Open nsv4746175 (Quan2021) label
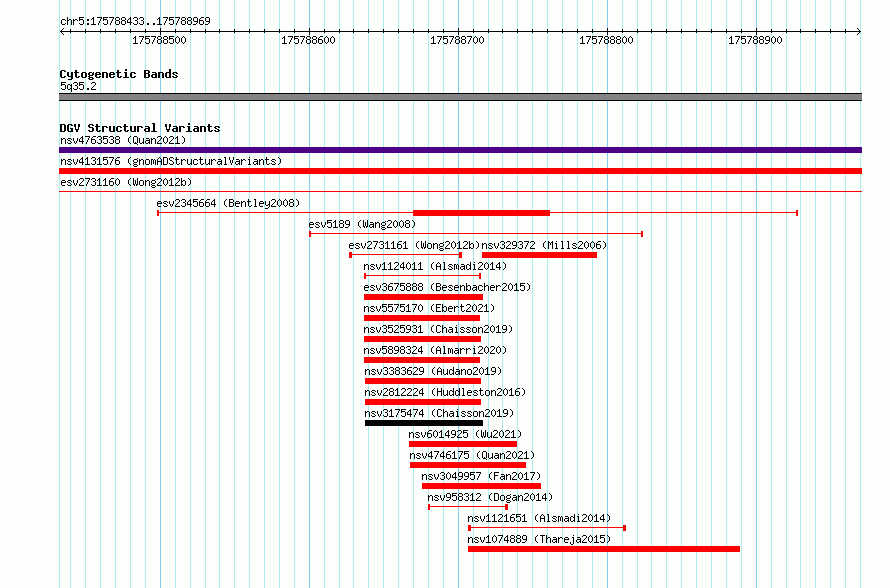This screenshot has width=890, height=588. pos(472,455)
